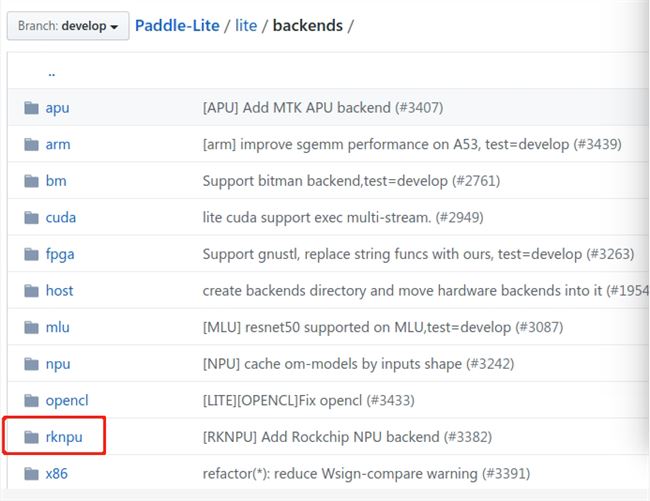Open the host folder link
The image size is (650, 501).
point(59,291)
